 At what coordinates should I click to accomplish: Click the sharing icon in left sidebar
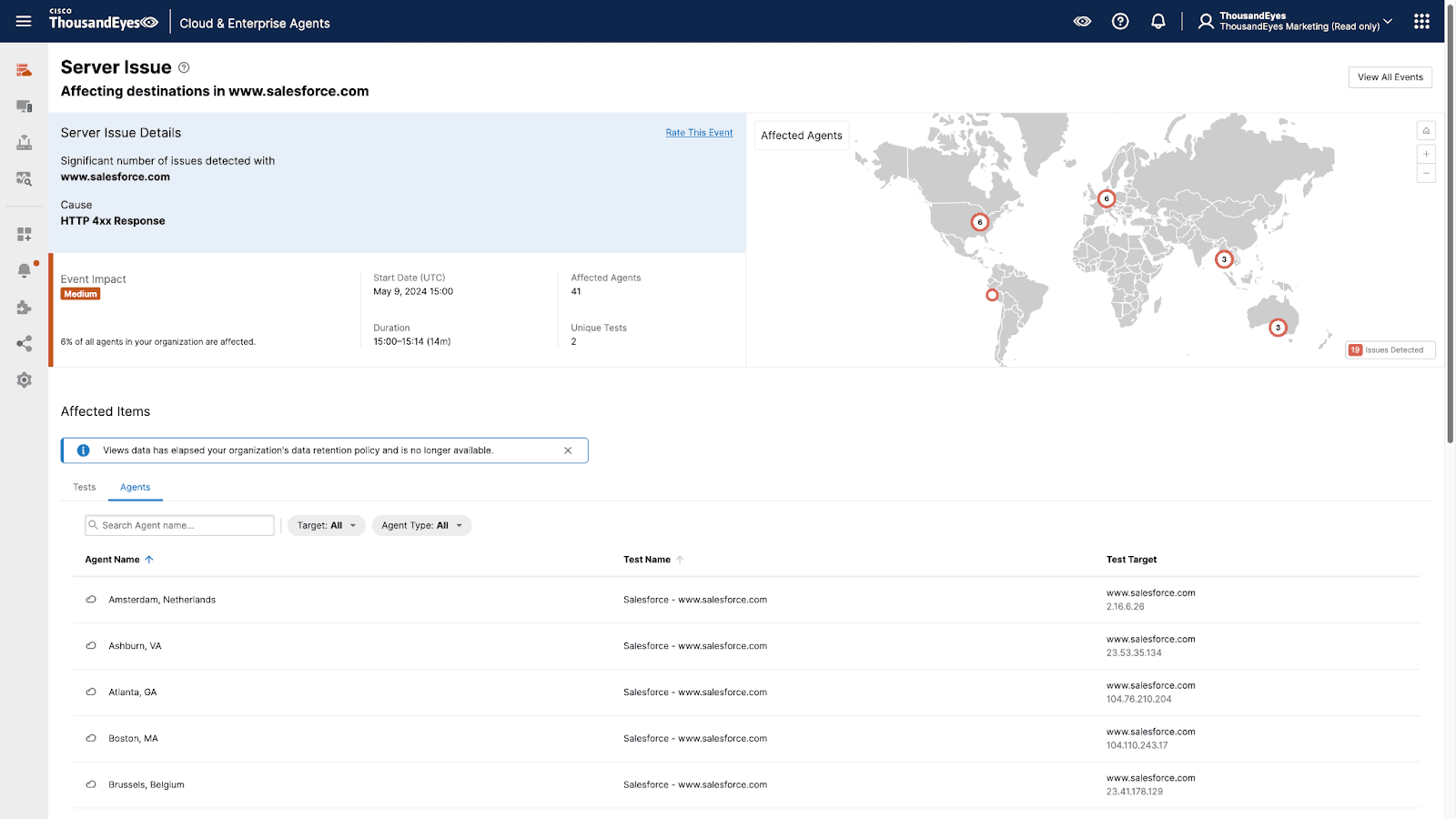[25, 344]
